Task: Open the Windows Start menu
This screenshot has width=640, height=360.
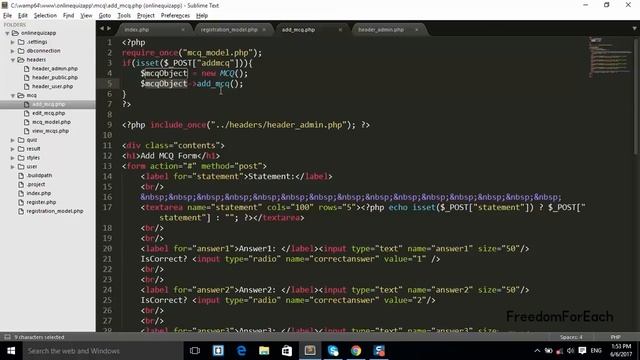Action: click(x=11, y=351)
